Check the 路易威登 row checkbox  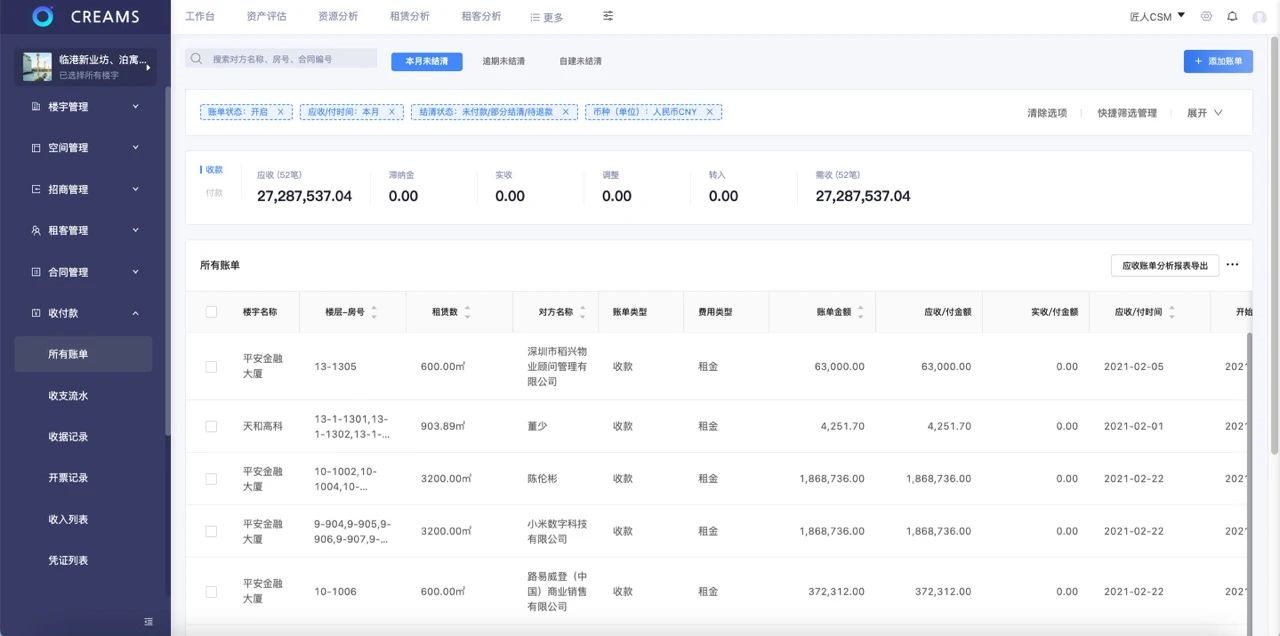coord(211,592)
